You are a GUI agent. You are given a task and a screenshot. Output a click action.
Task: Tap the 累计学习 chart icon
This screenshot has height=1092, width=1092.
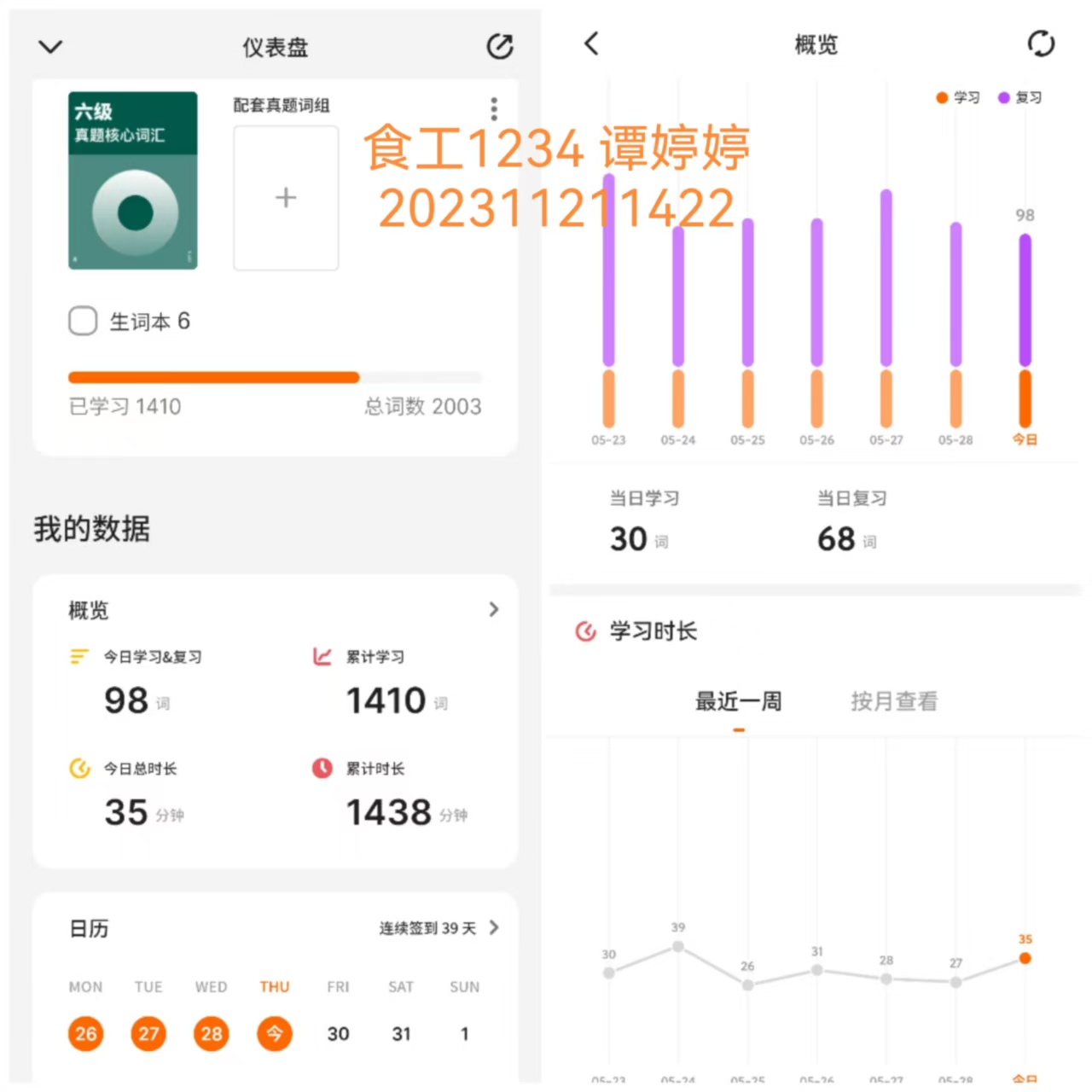[322, 656]
